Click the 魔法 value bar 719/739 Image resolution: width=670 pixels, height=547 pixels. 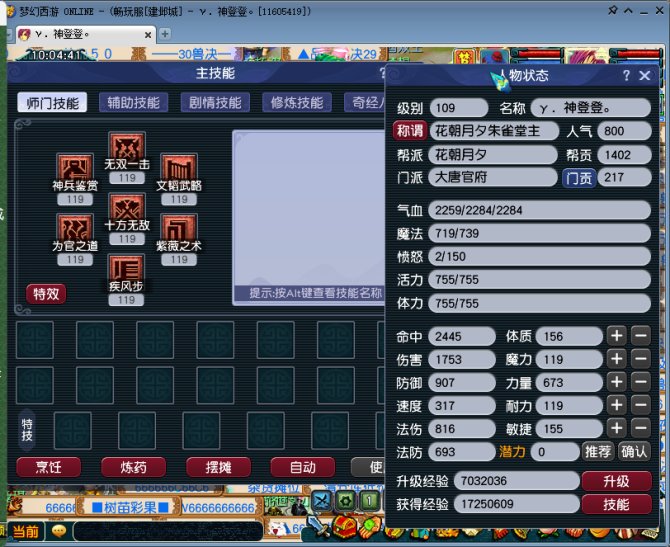coord(539,233)
